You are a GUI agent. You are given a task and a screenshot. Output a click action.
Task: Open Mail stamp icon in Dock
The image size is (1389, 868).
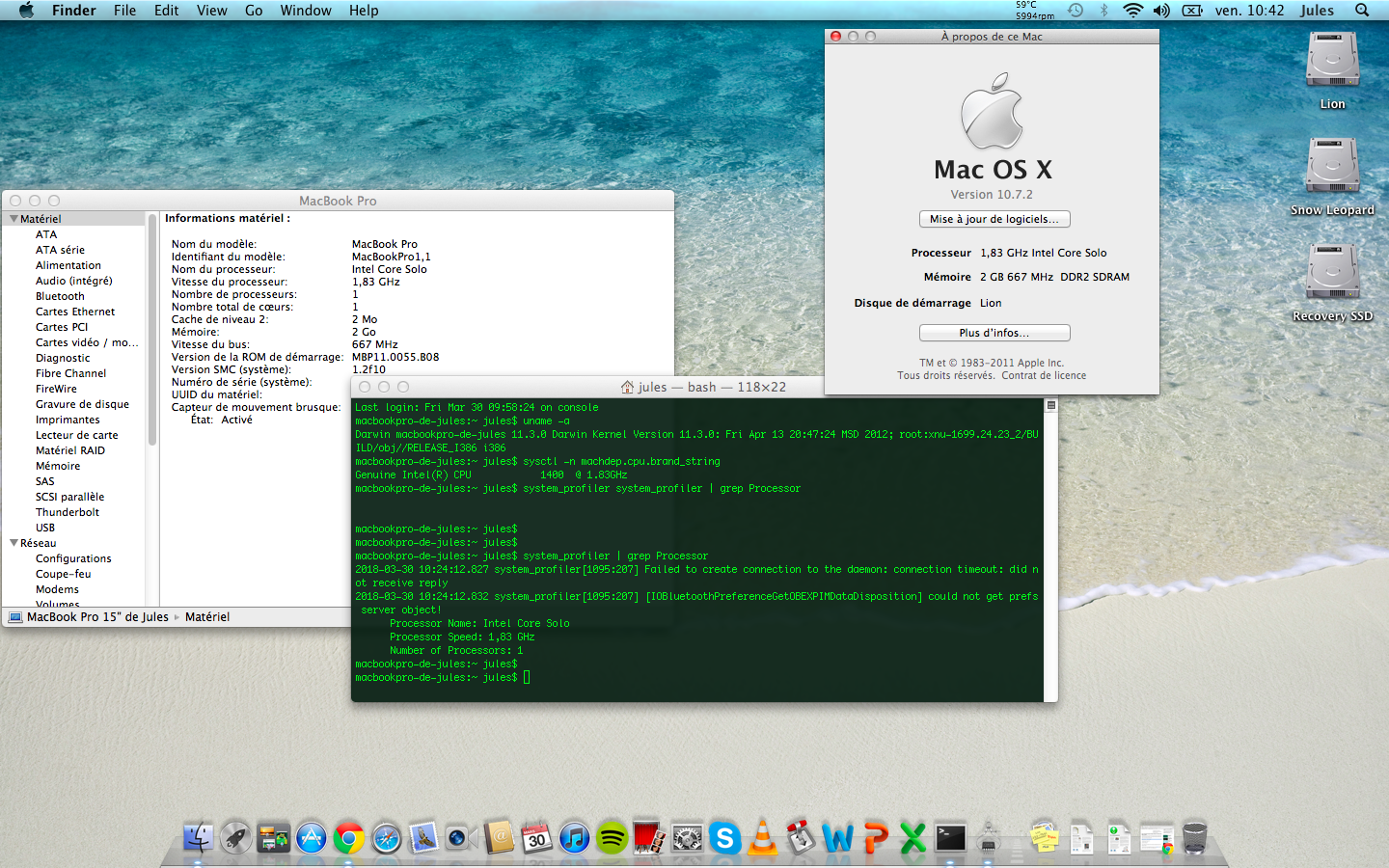click(x=423, y=837)
